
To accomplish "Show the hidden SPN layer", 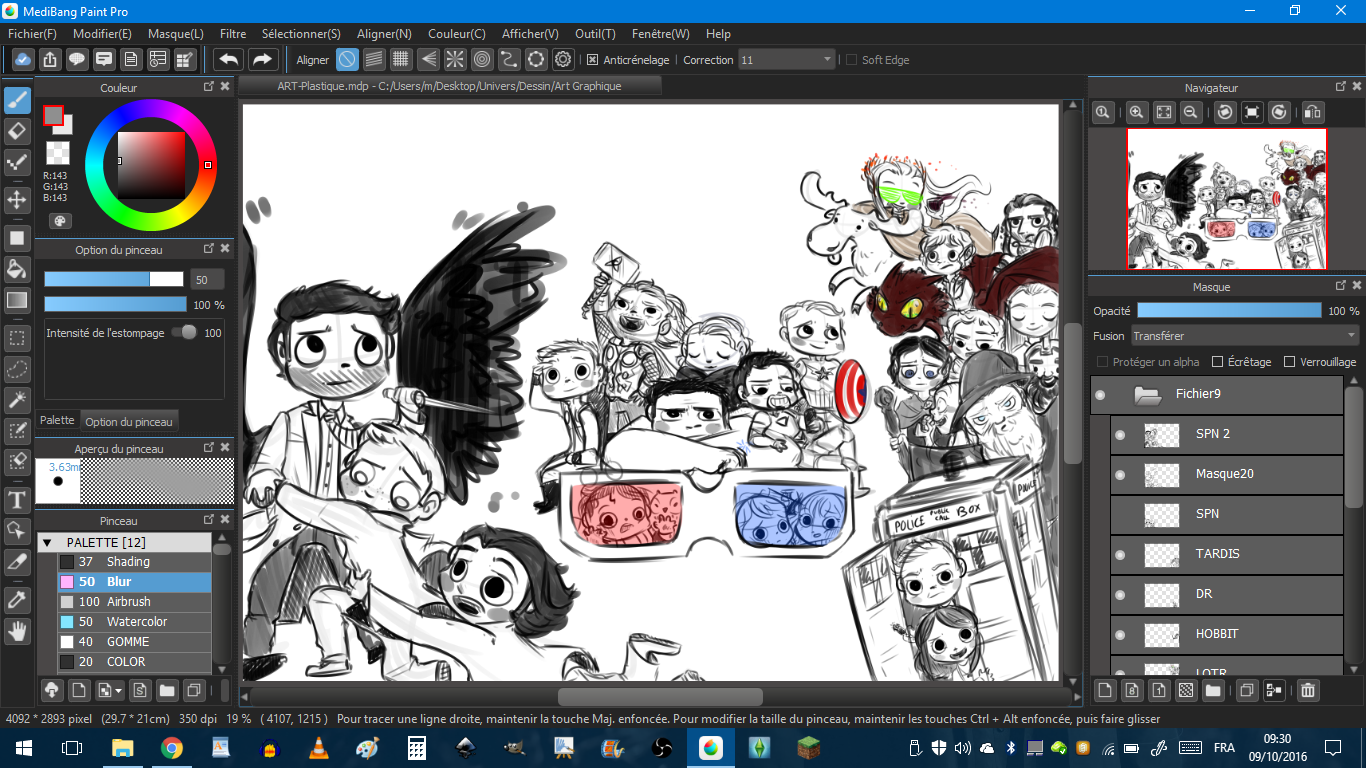I will point(1120,514).
